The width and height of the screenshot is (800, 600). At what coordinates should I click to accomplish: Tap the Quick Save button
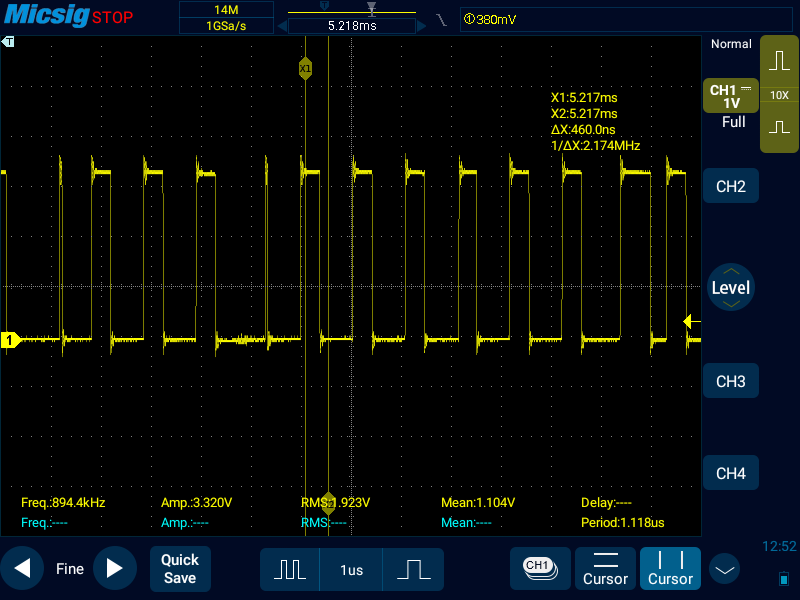[180, 569]
